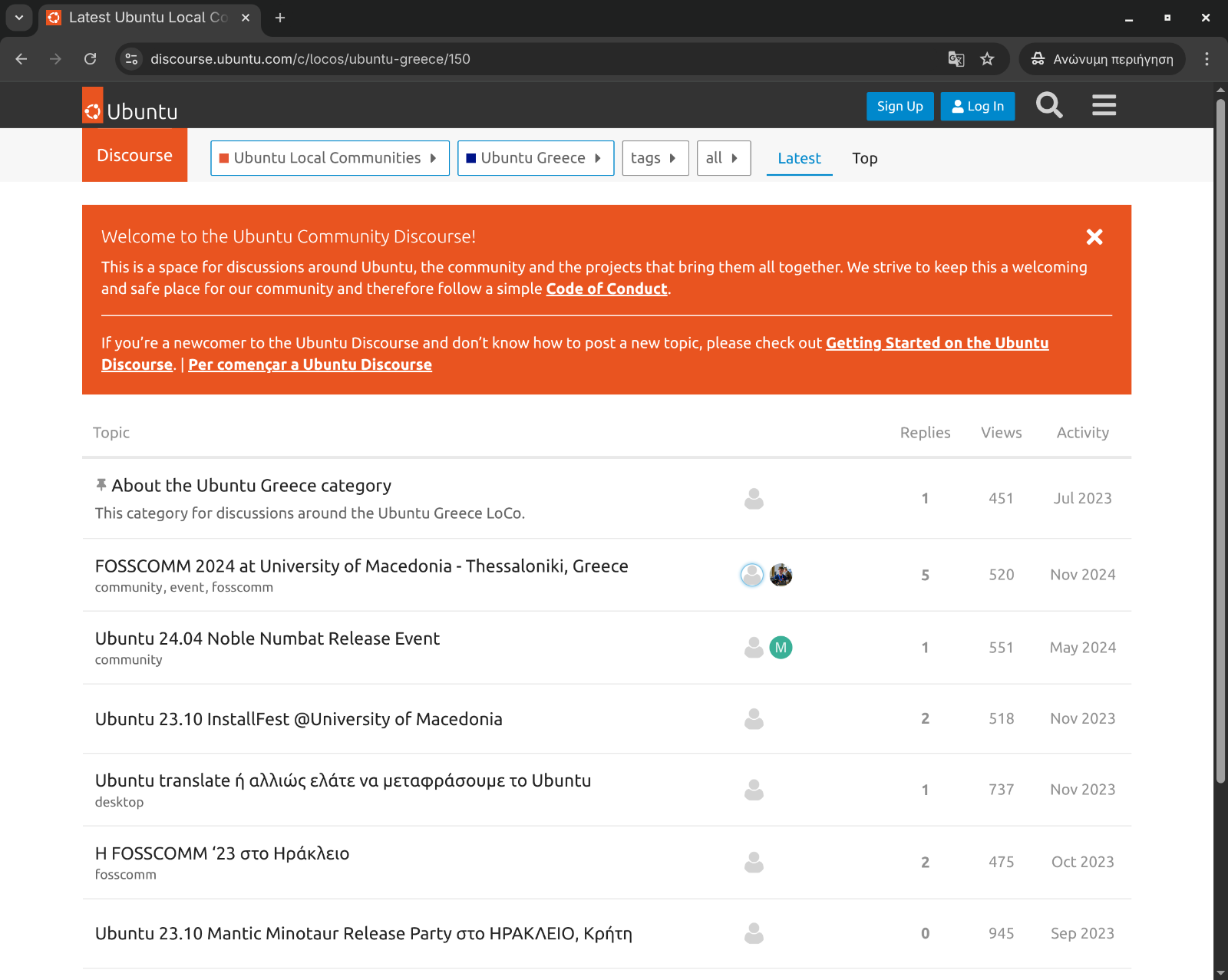Open Ubuntu 24.04 Noble Numbat Release Event
The height and width of the screenshot is (980, 1228).
click(x=267, y=638)
